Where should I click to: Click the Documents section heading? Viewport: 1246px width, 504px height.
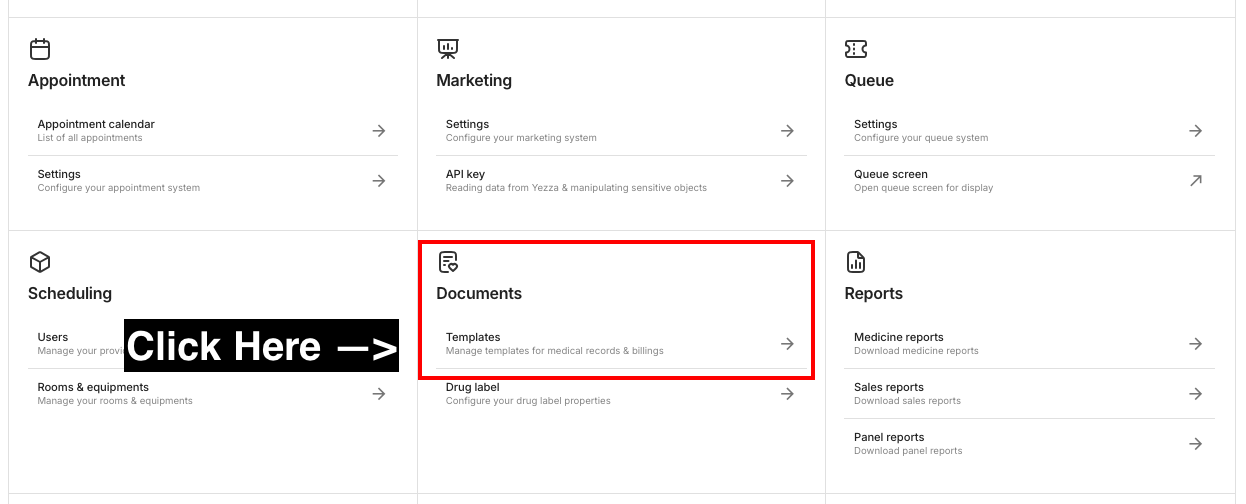(479, 294)
